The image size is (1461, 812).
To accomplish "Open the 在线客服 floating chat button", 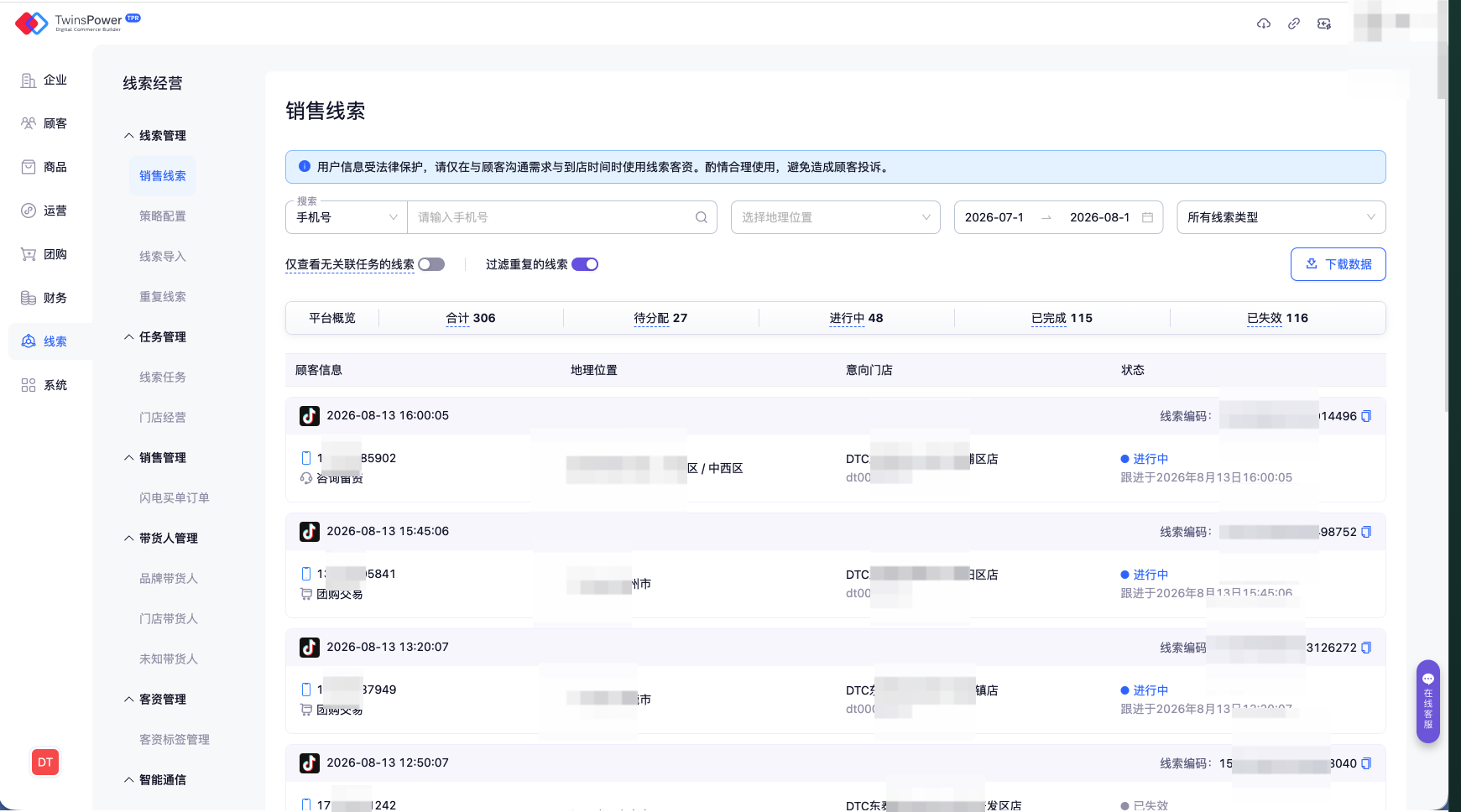I will click(1428, 701).
